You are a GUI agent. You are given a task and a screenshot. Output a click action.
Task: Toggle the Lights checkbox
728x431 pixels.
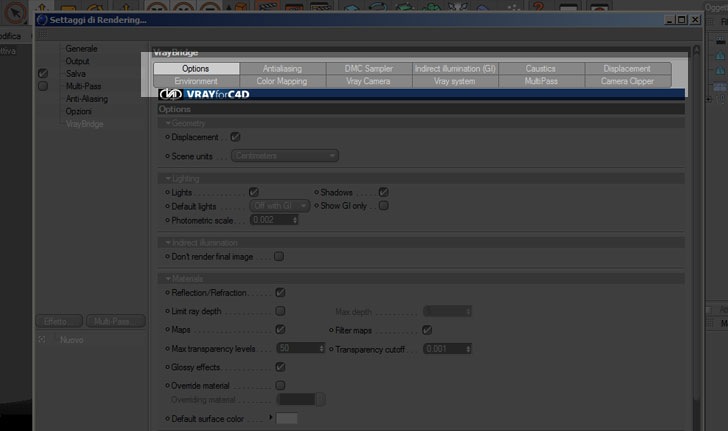coord(254,192)
